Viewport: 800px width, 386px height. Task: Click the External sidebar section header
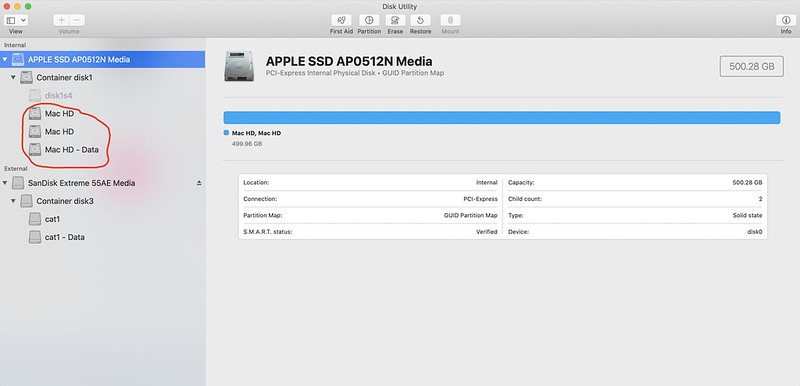(x=16, y=168)
